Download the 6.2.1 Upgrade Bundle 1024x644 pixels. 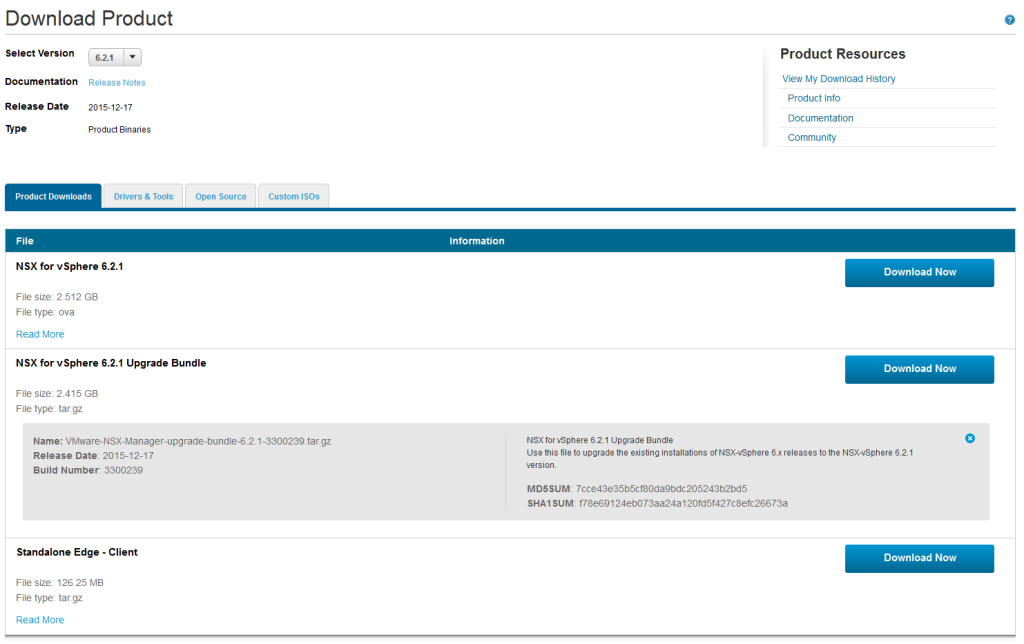click(x=920, y=369)
